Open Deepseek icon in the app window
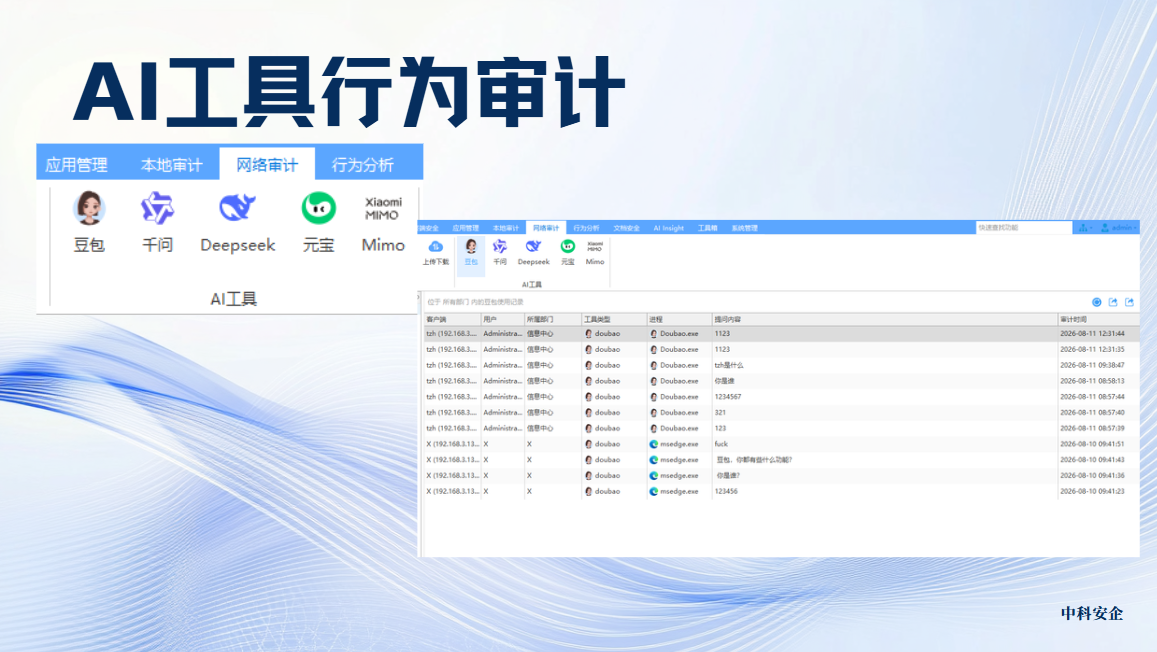 [x=533, y=246]
